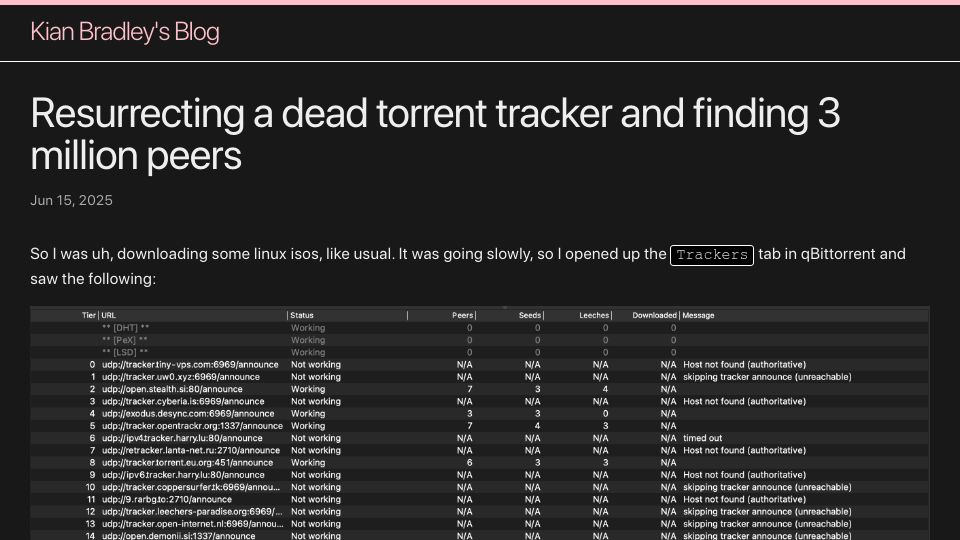This screenshot has width=960, height=540.
Task: Click seeds value 4 in opentrackr.org row
Action: (537, 426)
